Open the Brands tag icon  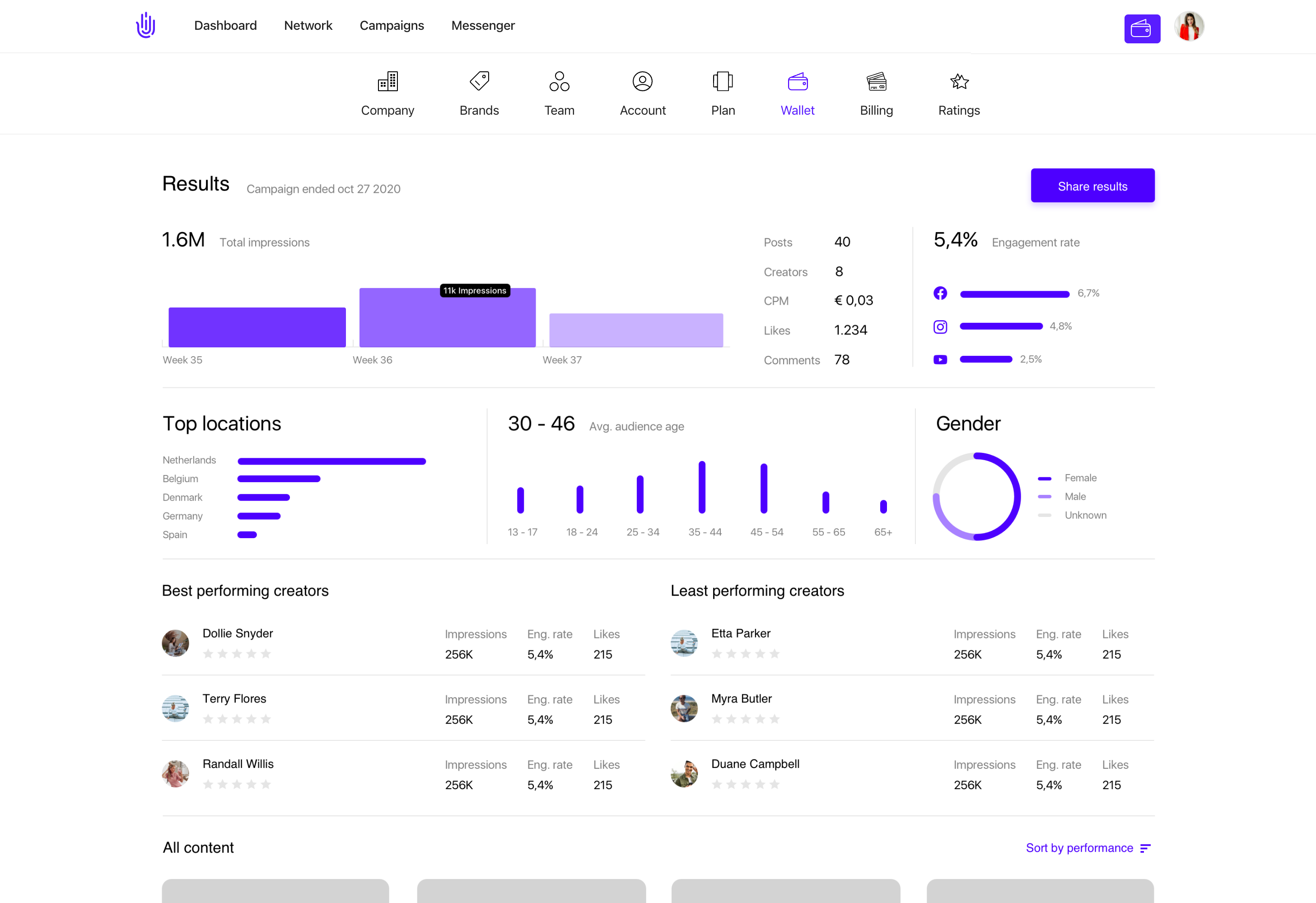(479, 82)
